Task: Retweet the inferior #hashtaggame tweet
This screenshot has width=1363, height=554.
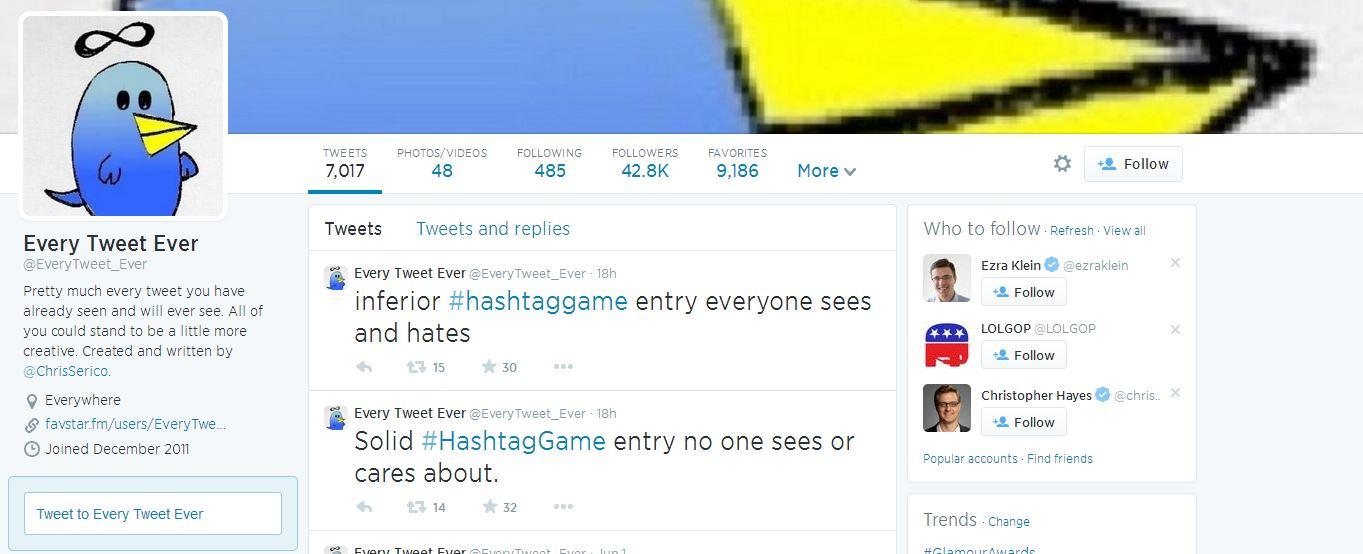Action: tap(416, 367)
